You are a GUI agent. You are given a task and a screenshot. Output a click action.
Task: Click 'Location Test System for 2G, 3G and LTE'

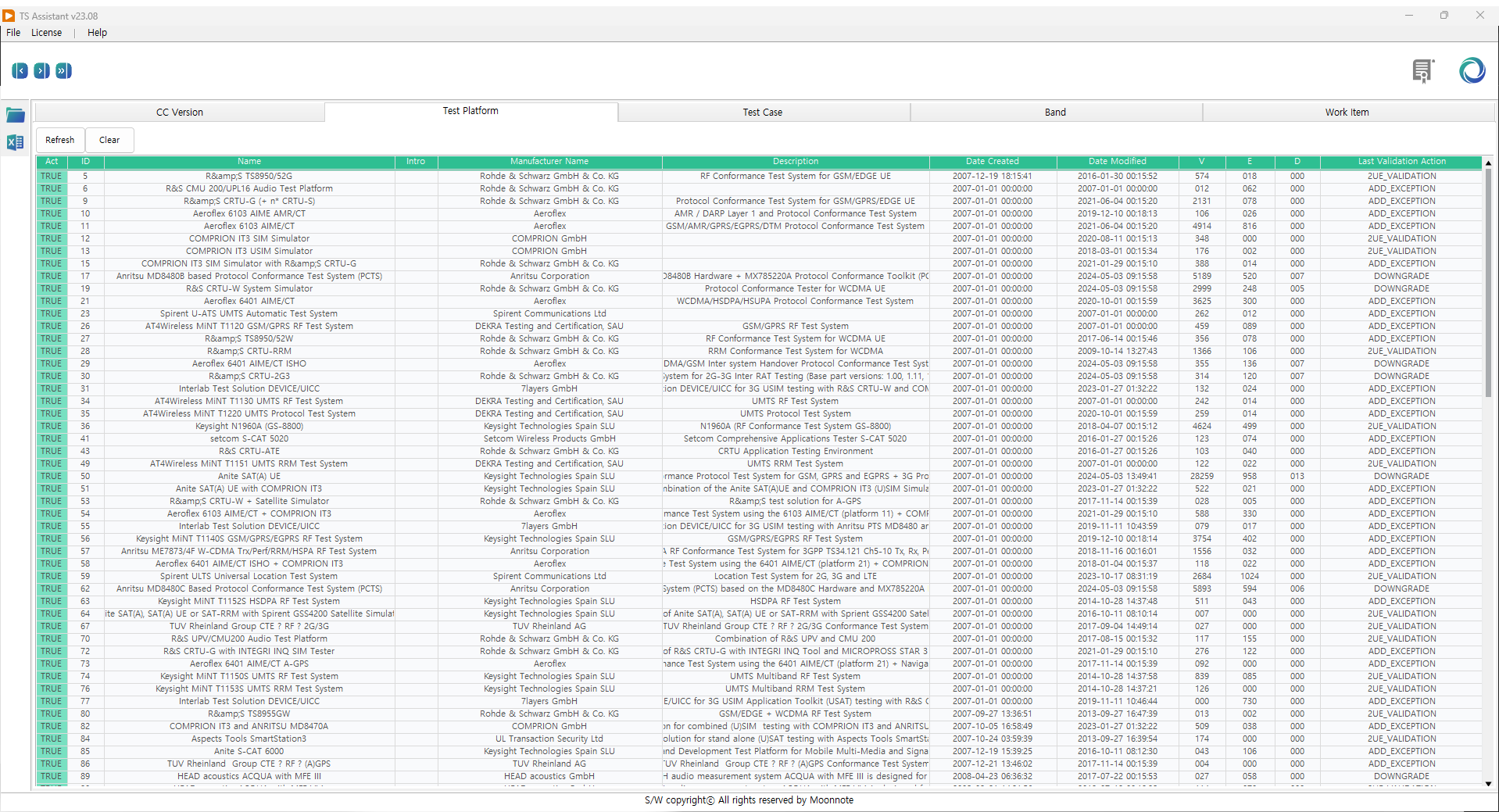coord(796,577)
